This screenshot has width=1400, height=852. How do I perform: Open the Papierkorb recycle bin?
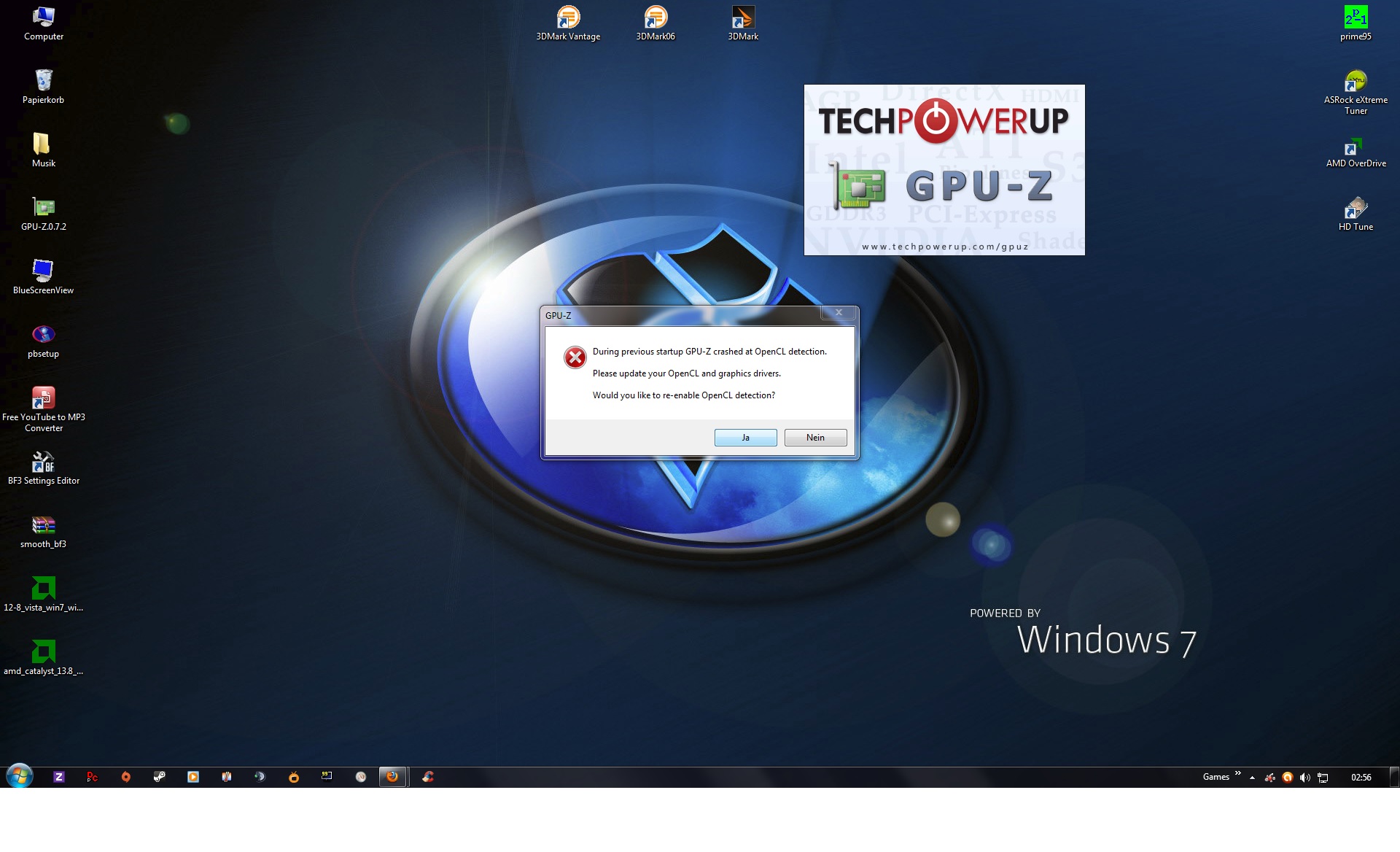click(x=44, y=81)
